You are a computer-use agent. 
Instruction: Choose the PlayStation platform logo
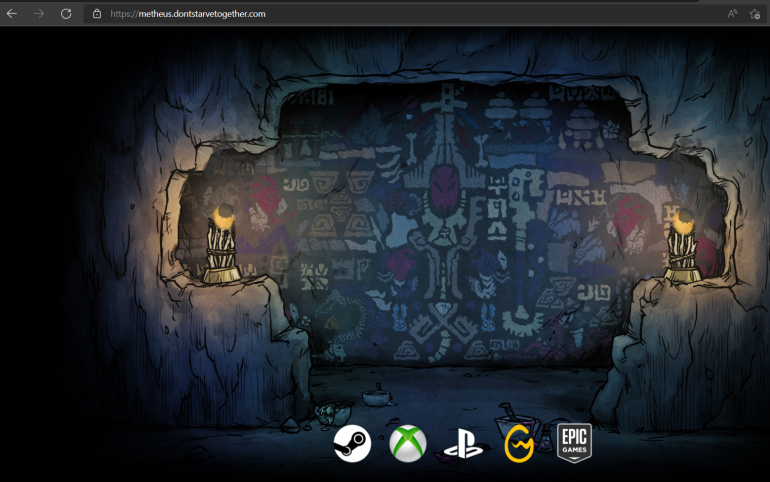(463, 444)
